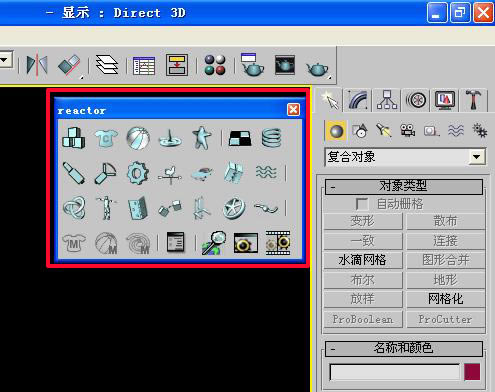495x392 pixels.
Task: Apply Soft Body Modifier ball M icon
Action: point(106,243)
